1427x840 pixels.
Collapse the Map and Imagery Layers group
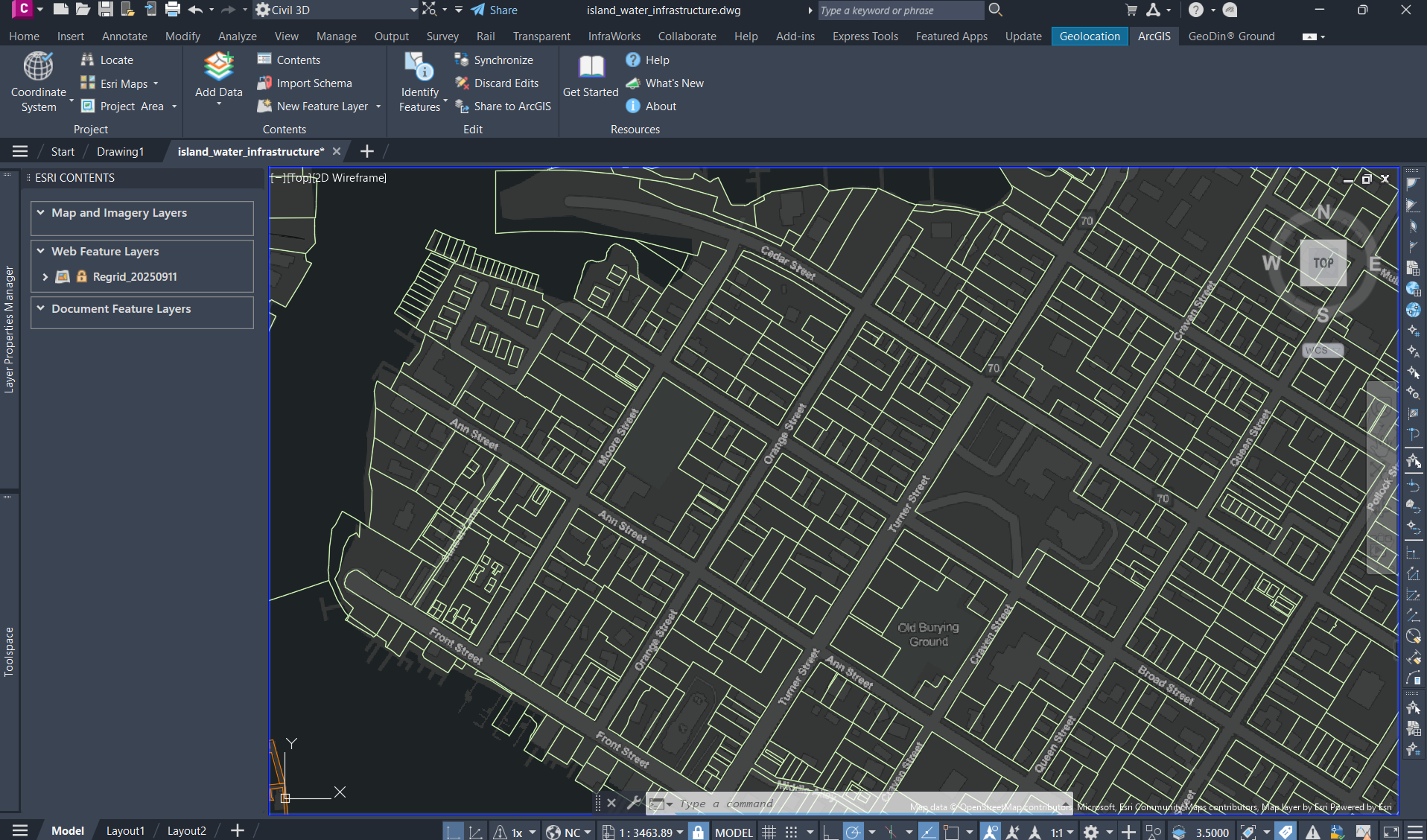(41, 213)
